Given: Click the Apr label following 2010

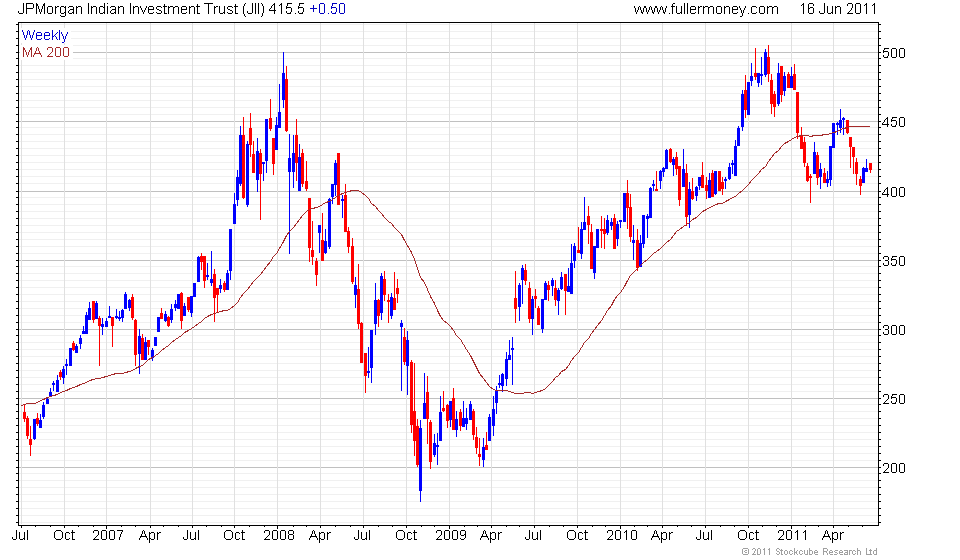Looking at the screenshot, I should (662, 536).
